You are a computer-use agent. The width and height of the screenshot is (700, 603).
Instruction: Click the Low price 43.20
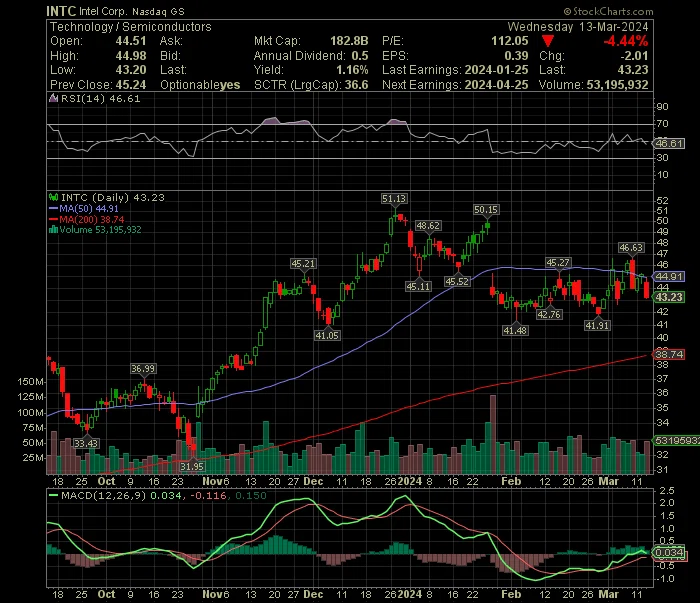[131, 70]
